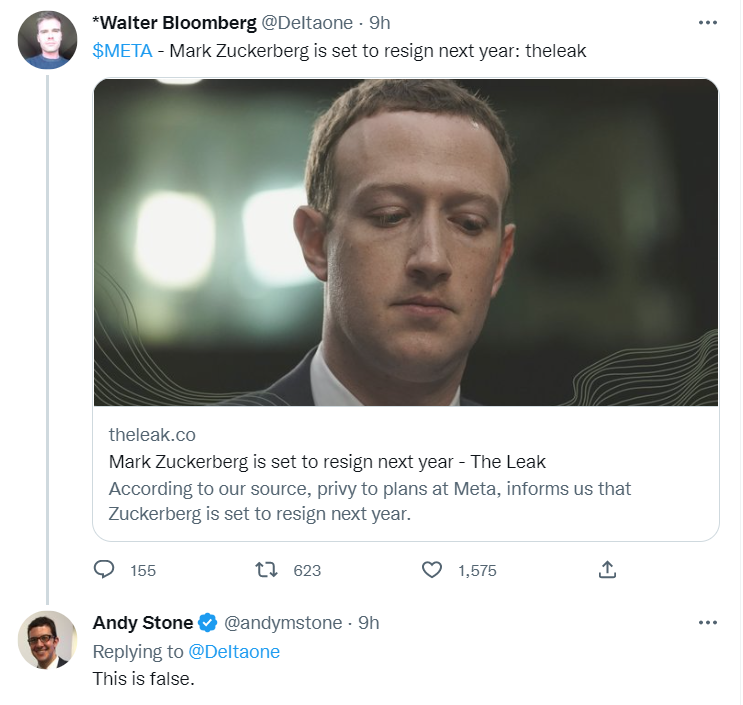Viewport: 743px width, 705px height.
Task: Open the article preview image
Action: 406,242
